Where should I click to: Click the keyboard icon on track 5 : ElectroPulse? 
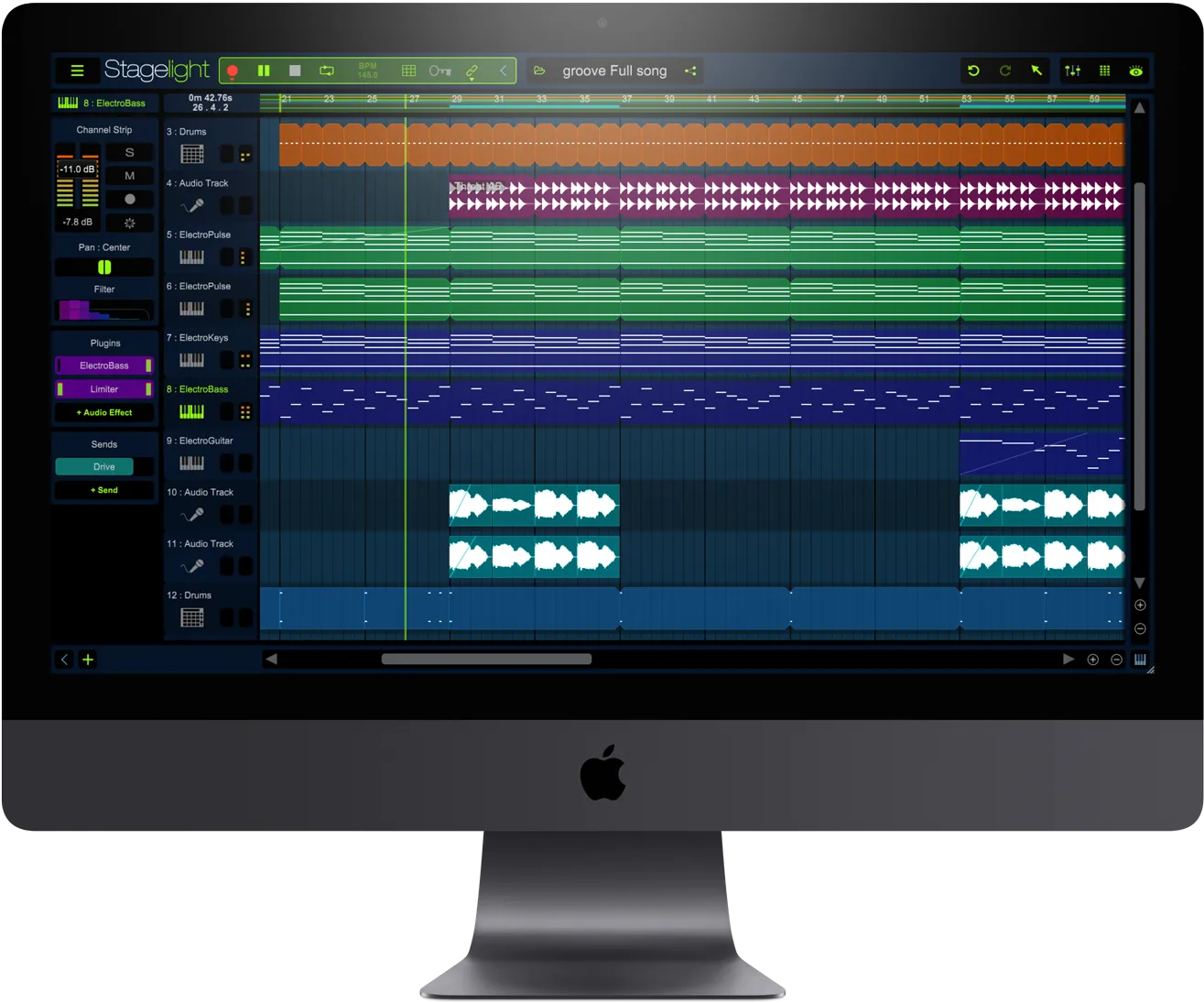[x=192, y=257]
